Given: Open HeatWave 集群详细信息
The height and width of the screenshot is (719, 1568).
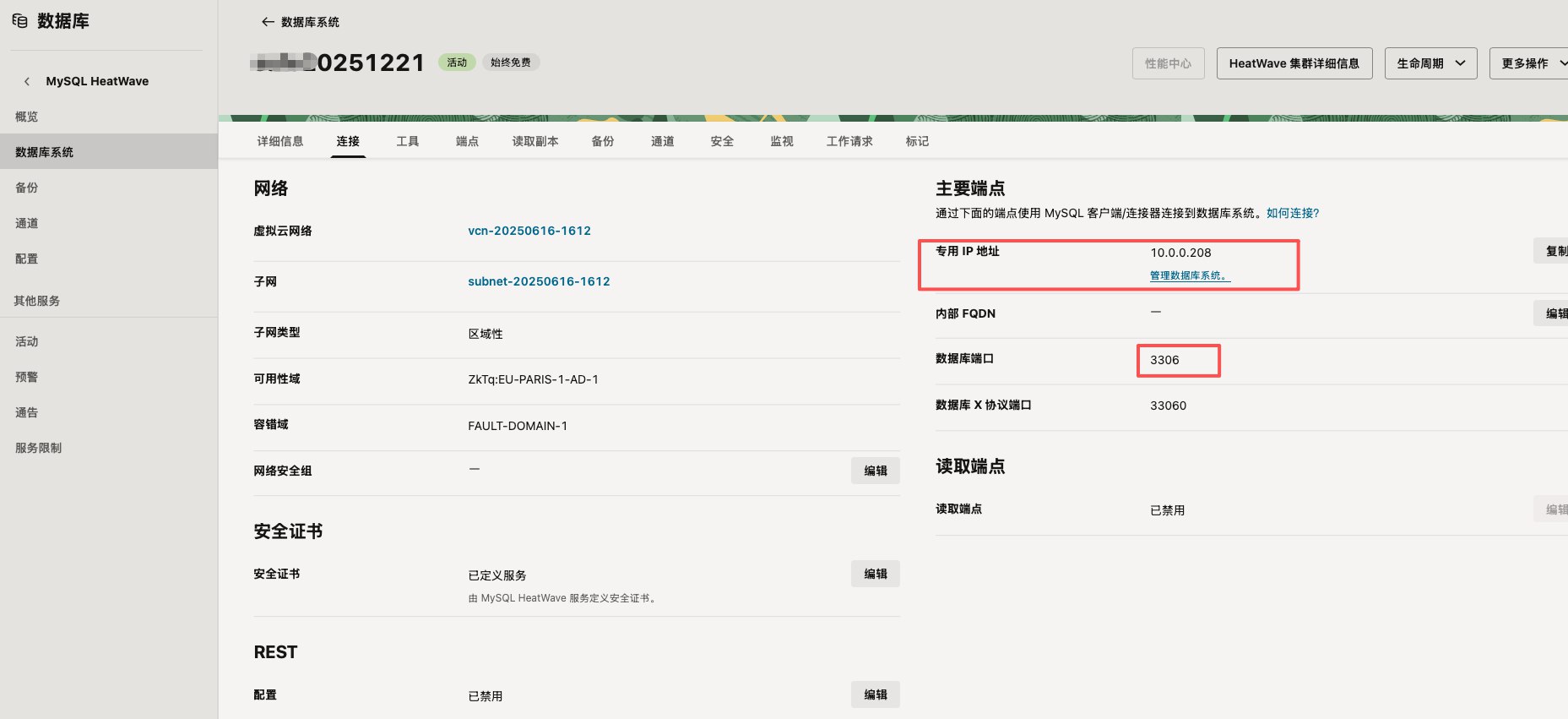Looking at the screenshot, I should pyautogui.click(x=1294, y=63).
